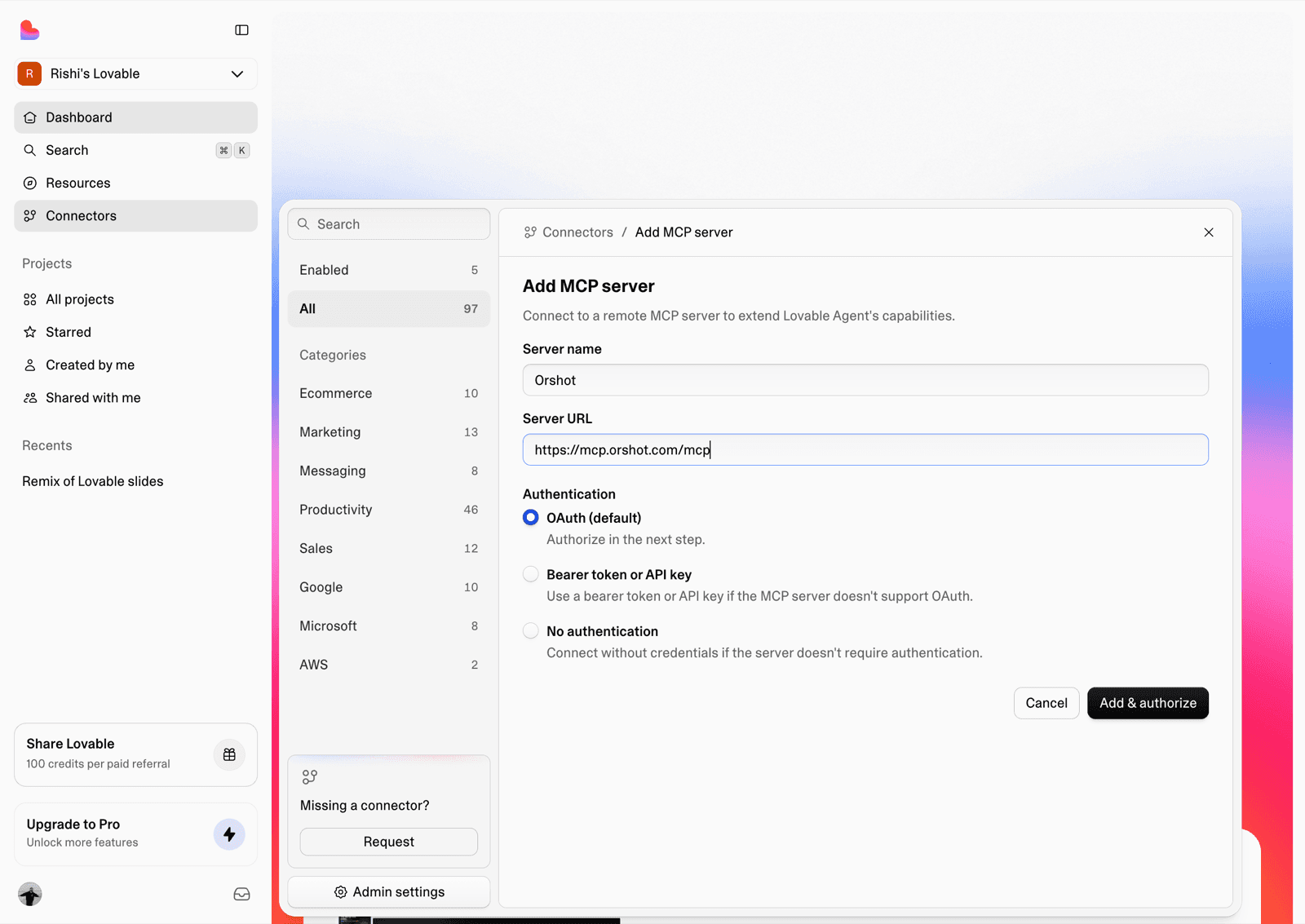1305x924 pixels.
Task: Click Upgrade to Pro card
Action: tap(135, 833)
